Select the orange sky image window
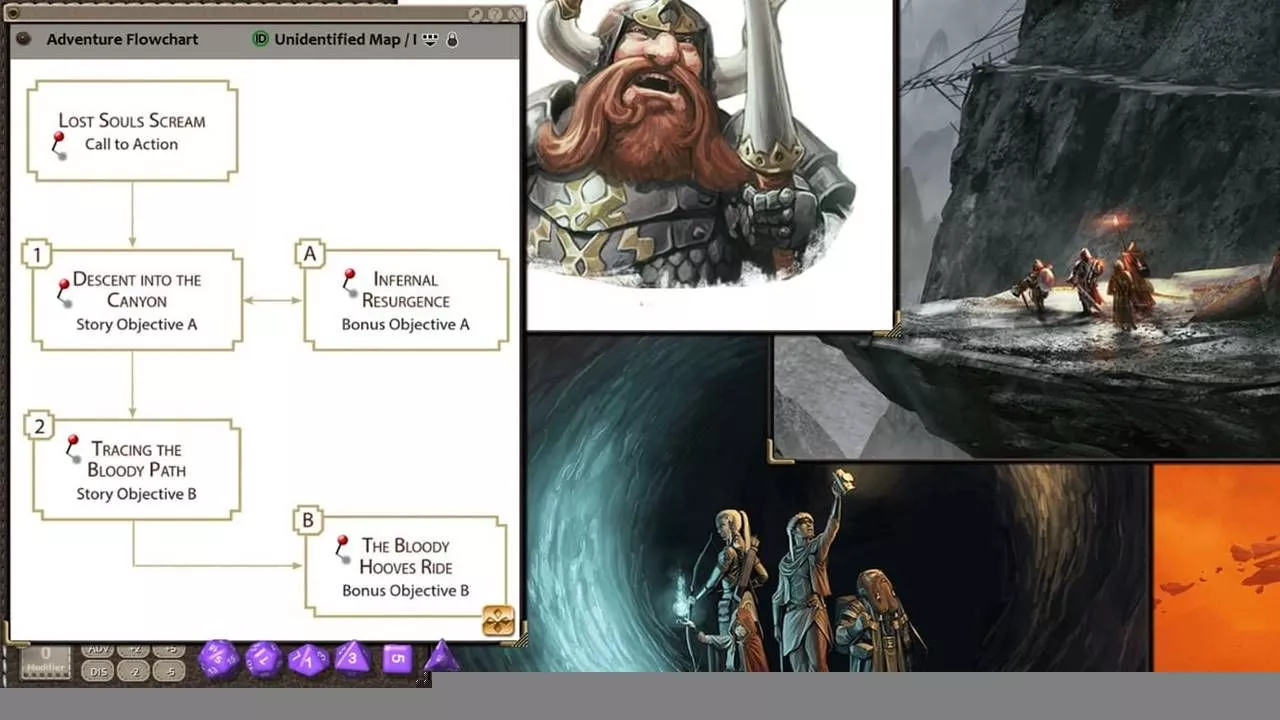 tap(1216, 568)
